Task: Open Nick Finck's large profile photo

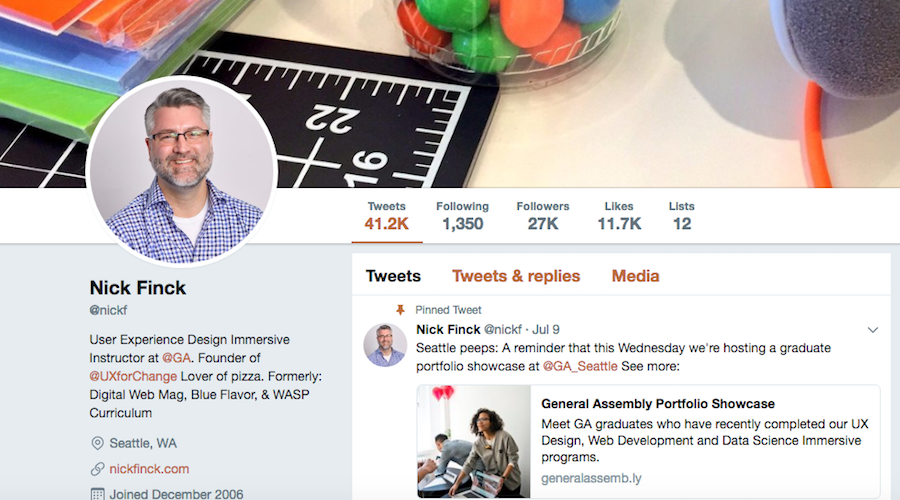Action: 182,171
